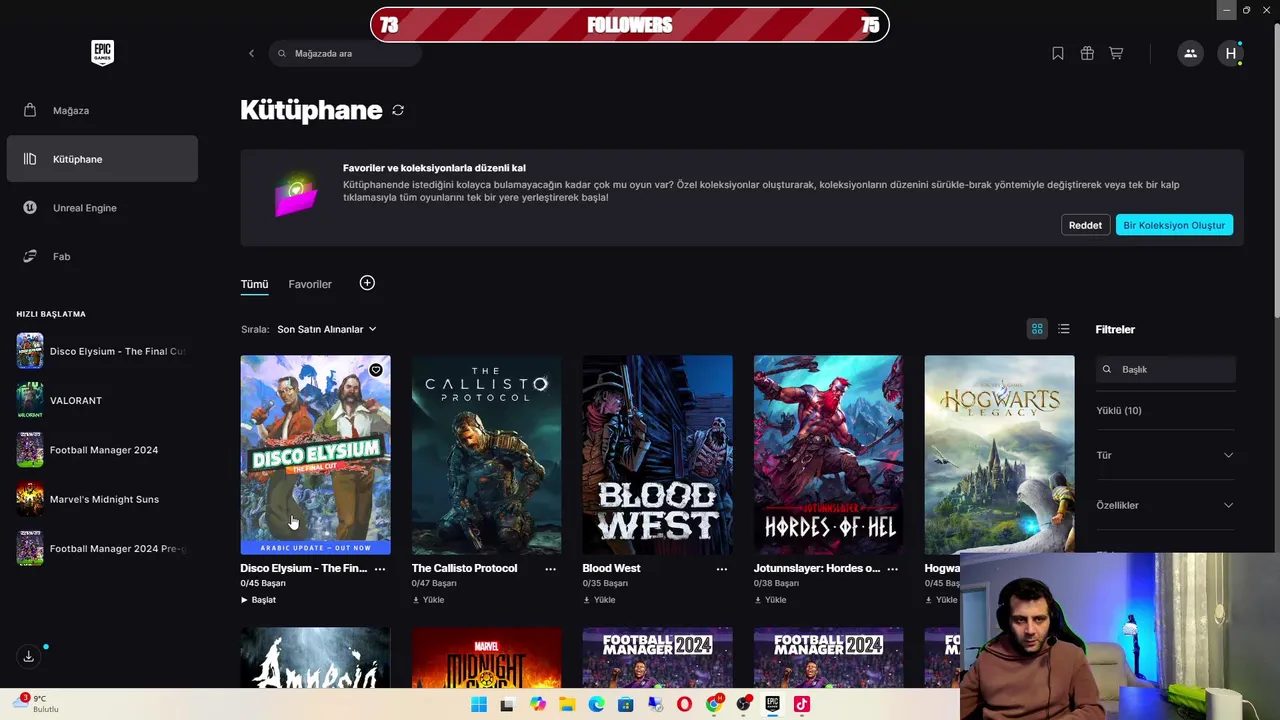
Task: Click the main window vertical scrollbar
Action: (x=1275, y=170)
